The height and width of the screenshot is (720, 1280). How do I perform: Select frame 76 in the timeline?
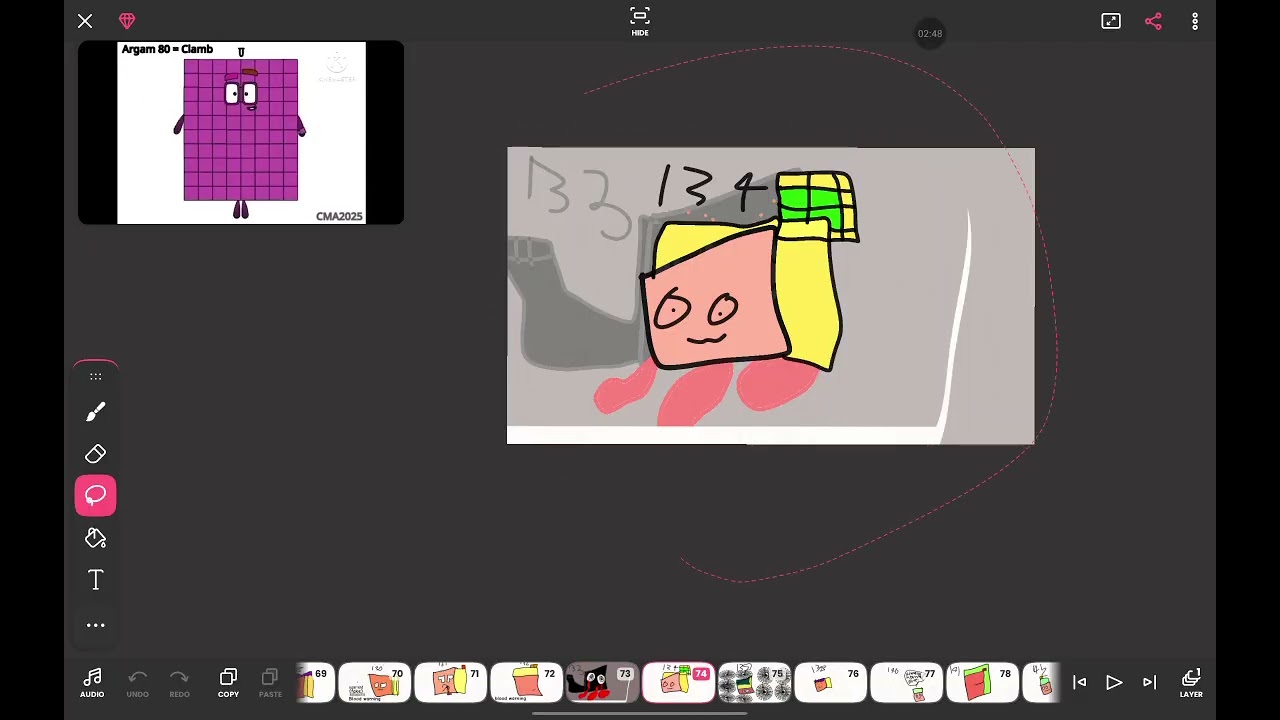click(830, 683)
